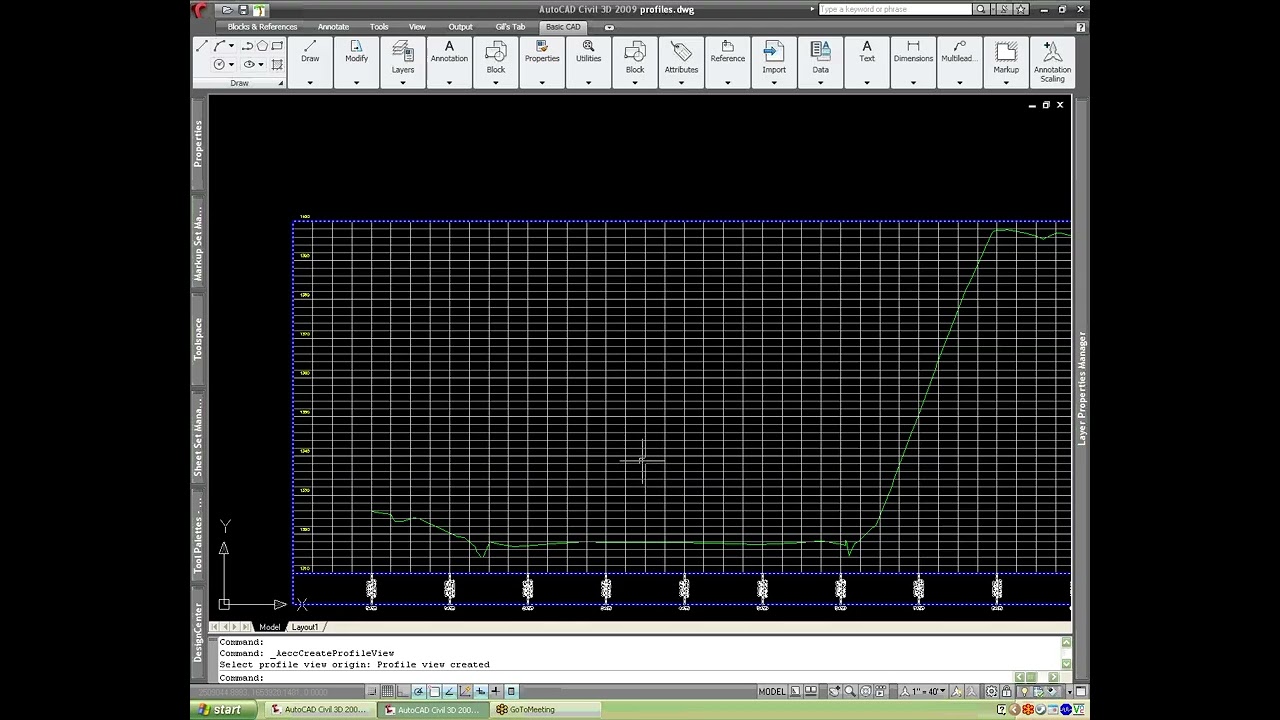Click command window scroll down arrow
Image resolution: width=1280 pixels, height=720 pixels.
click(1066, 665)
